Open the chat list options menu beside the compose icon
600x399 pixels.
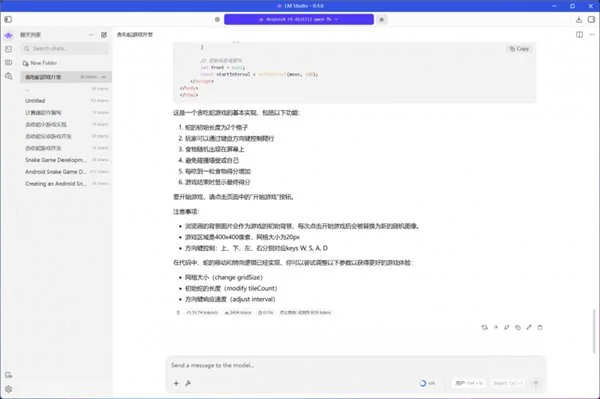coord(91,35)
